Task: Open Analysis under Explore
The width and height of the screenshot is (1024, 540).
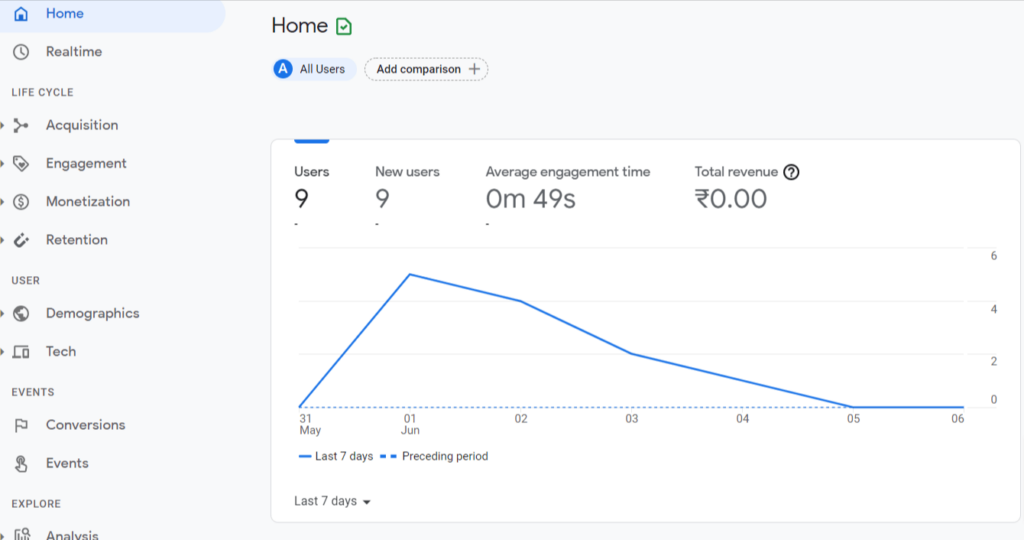Action: pyautogui.click(x=72, y=535)
